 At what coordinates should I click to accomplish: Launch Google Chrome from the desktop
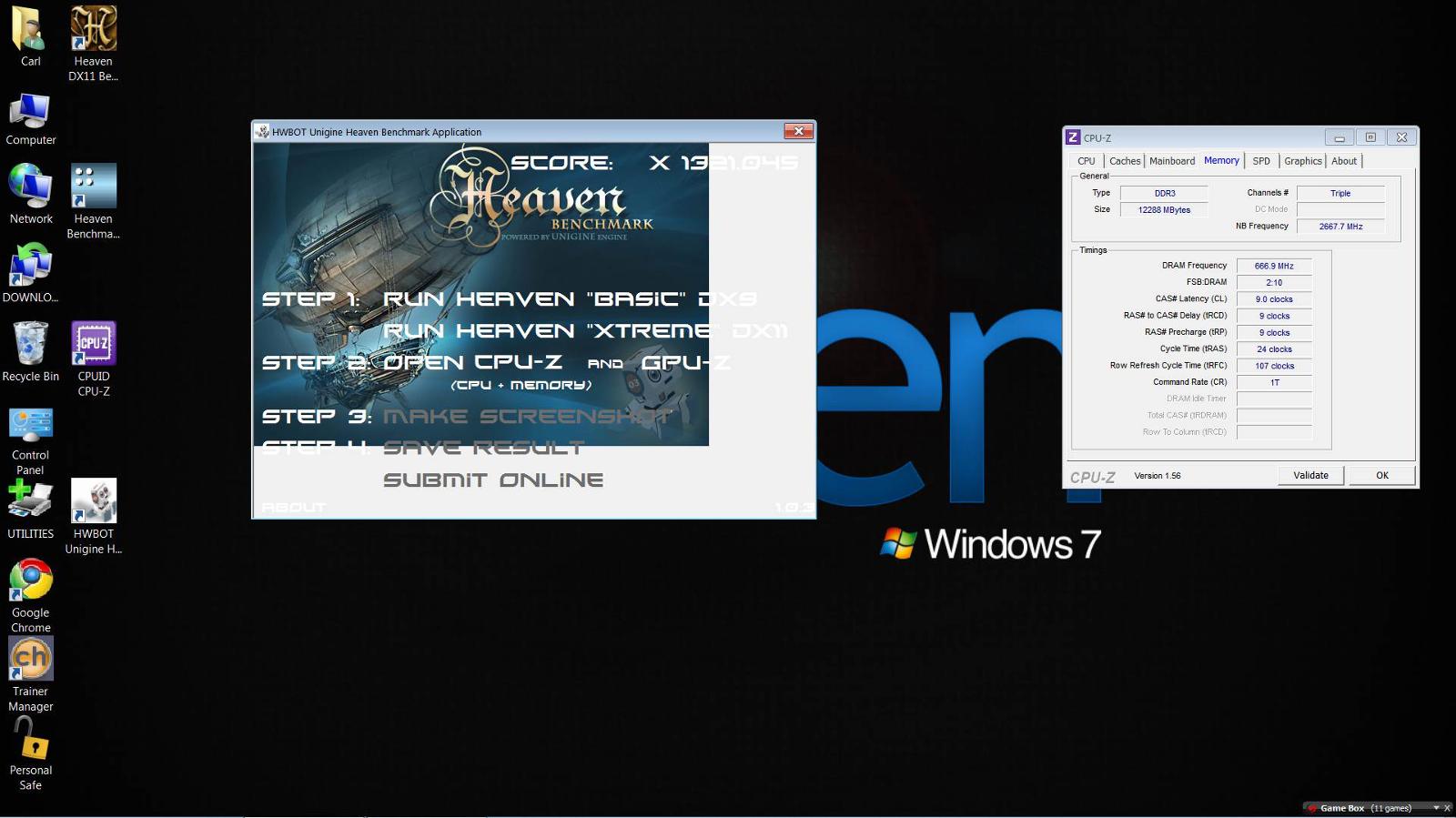point(30,596)
